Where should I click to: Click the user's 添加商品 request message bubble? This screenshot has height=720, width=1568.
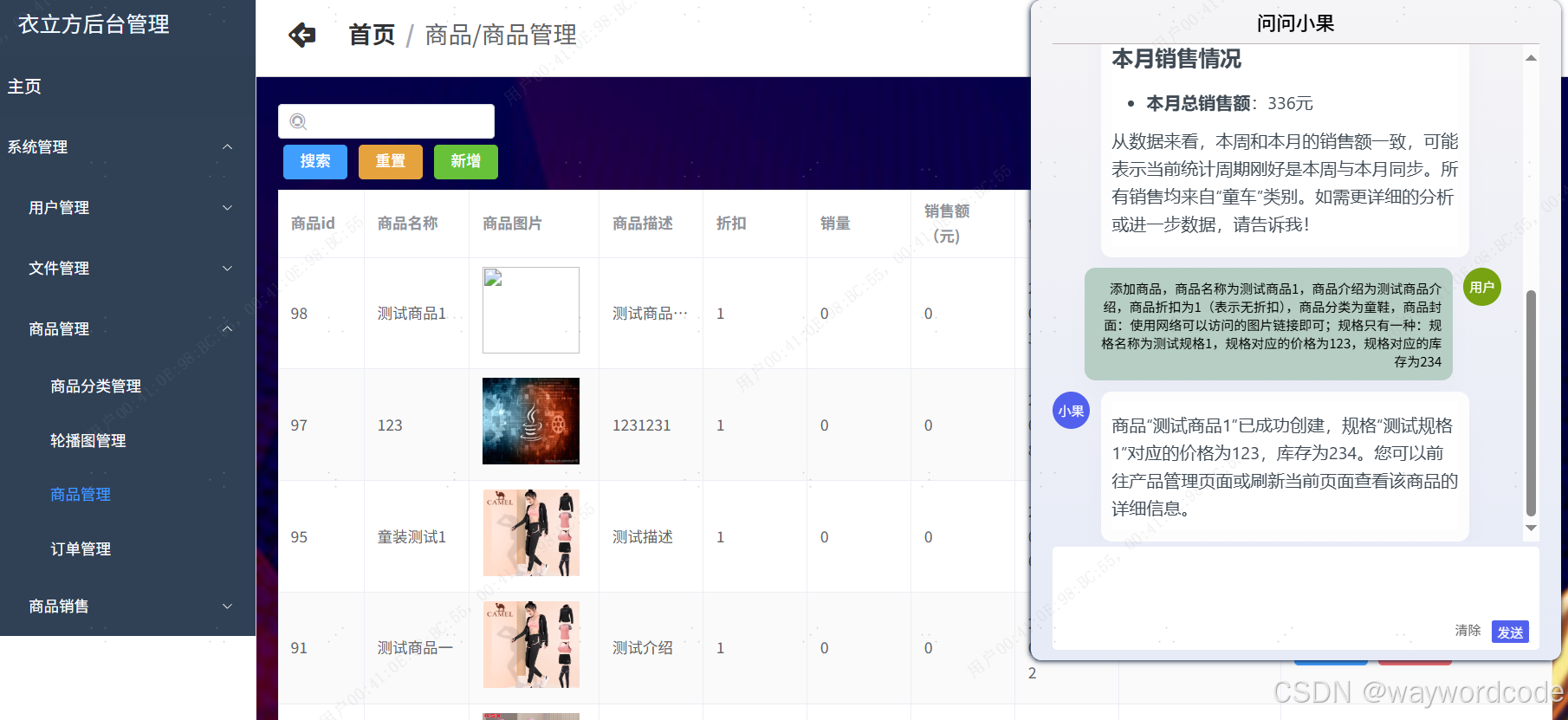tap(1269, 325)
